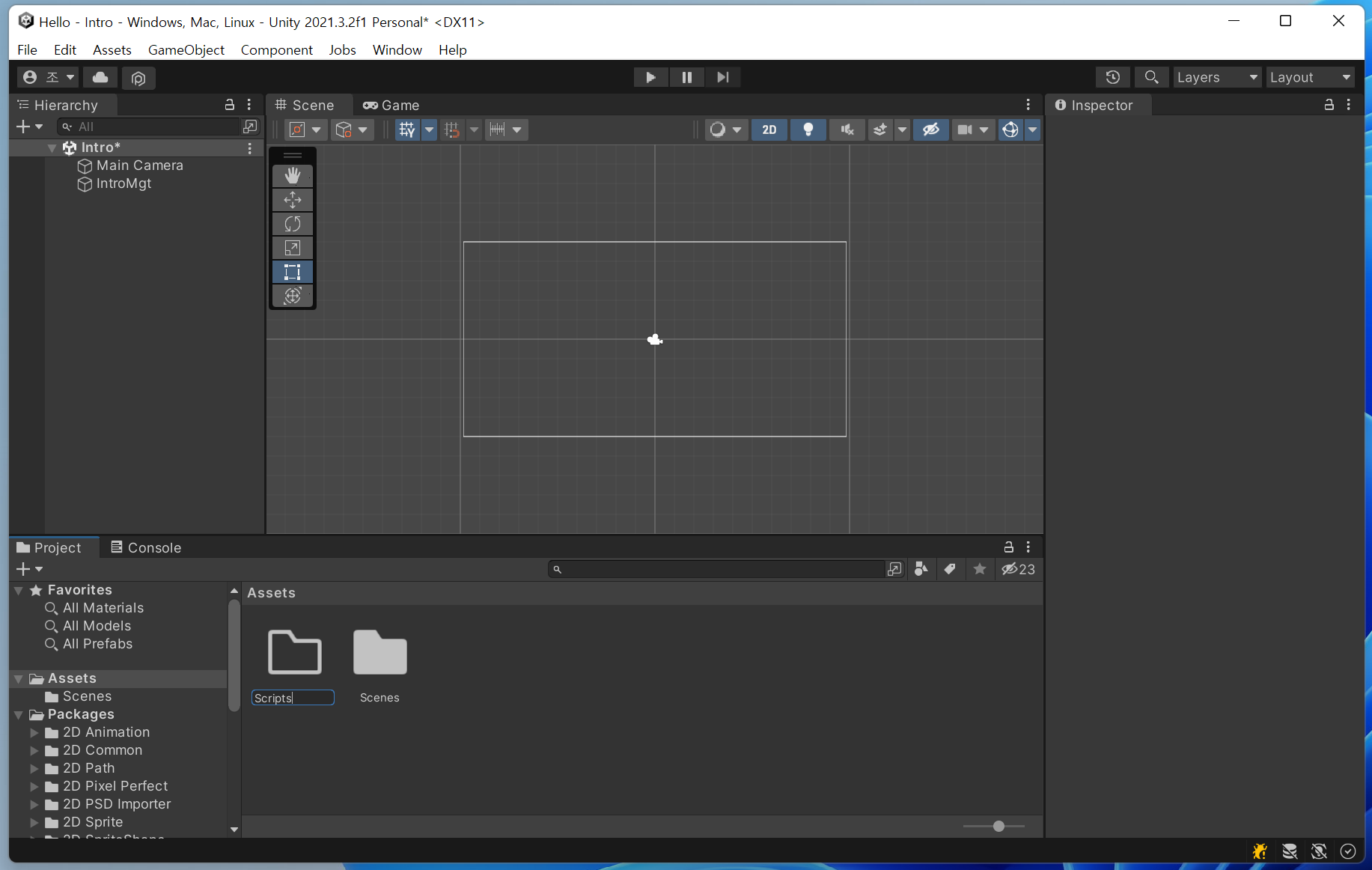Click the auto-generate lighting status icon
This screenshot has width=1372, height=870.
click(x=1319, y=851)
